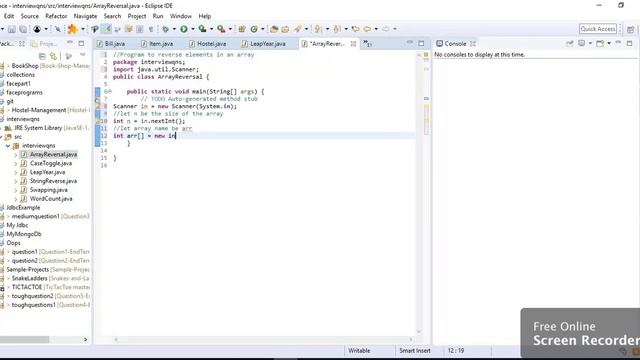Click the New Java Class icon
This screenshot has width=640, height=360.
click(x=254, y=29)
